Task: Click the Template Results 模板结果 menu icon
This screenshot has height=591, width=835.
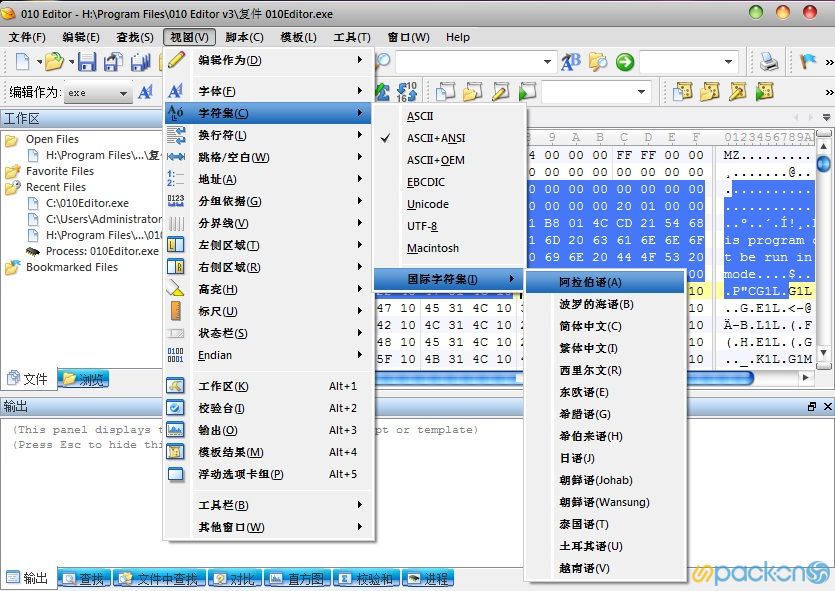Action: point(175,452)
